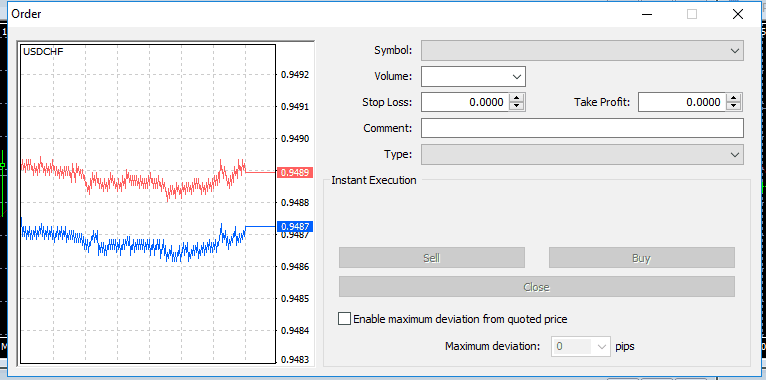The width and height of the screenshot is (766, 380).
Task: Click the Buy button
Action: pyautogui.click(x=641, y=258)
